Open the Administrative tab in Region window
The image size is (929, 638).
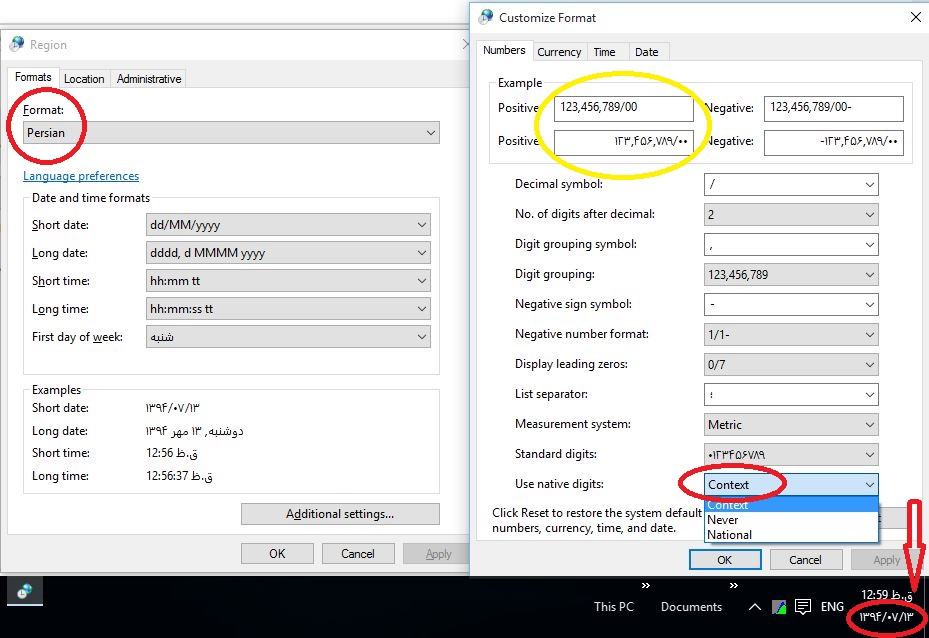[x=149, y=79]
